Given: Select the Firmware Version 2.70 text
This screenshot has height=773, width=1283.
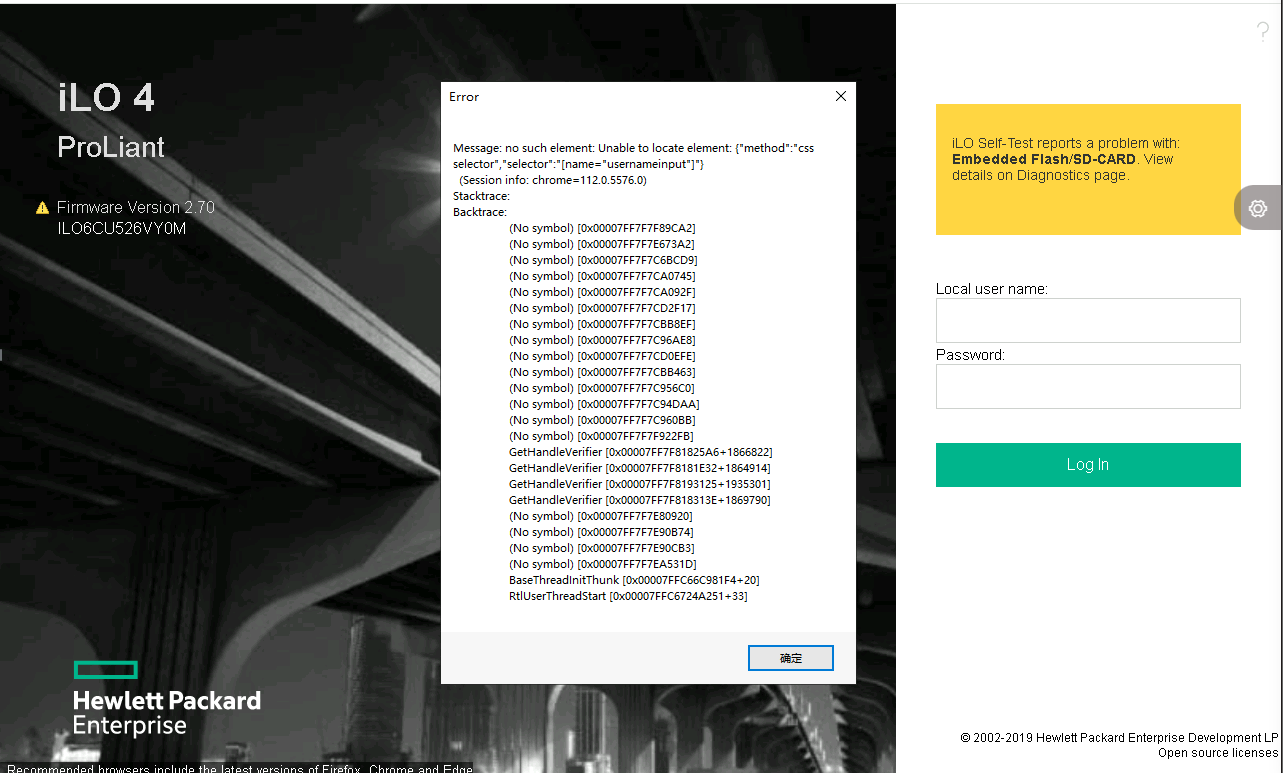Looking at the screenshot, I should [135, 207].
